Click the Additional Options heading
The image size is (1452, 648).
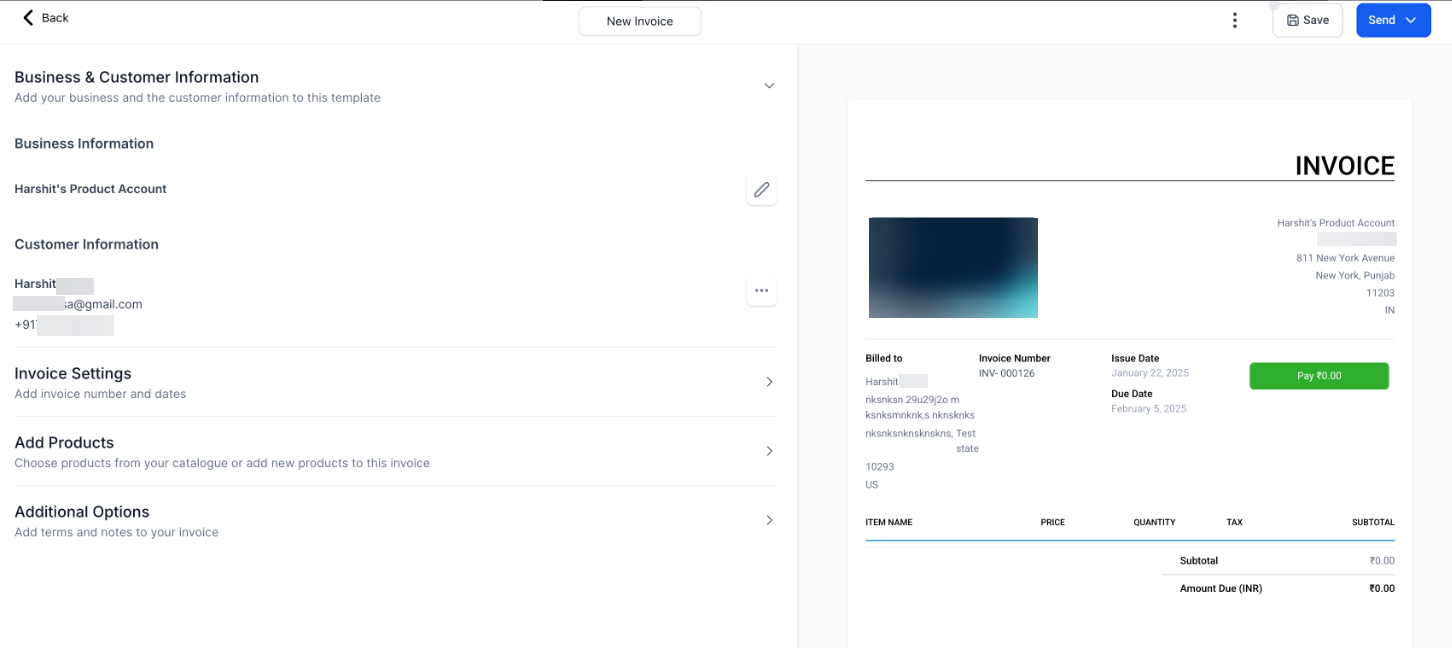[x=82, y=511]
